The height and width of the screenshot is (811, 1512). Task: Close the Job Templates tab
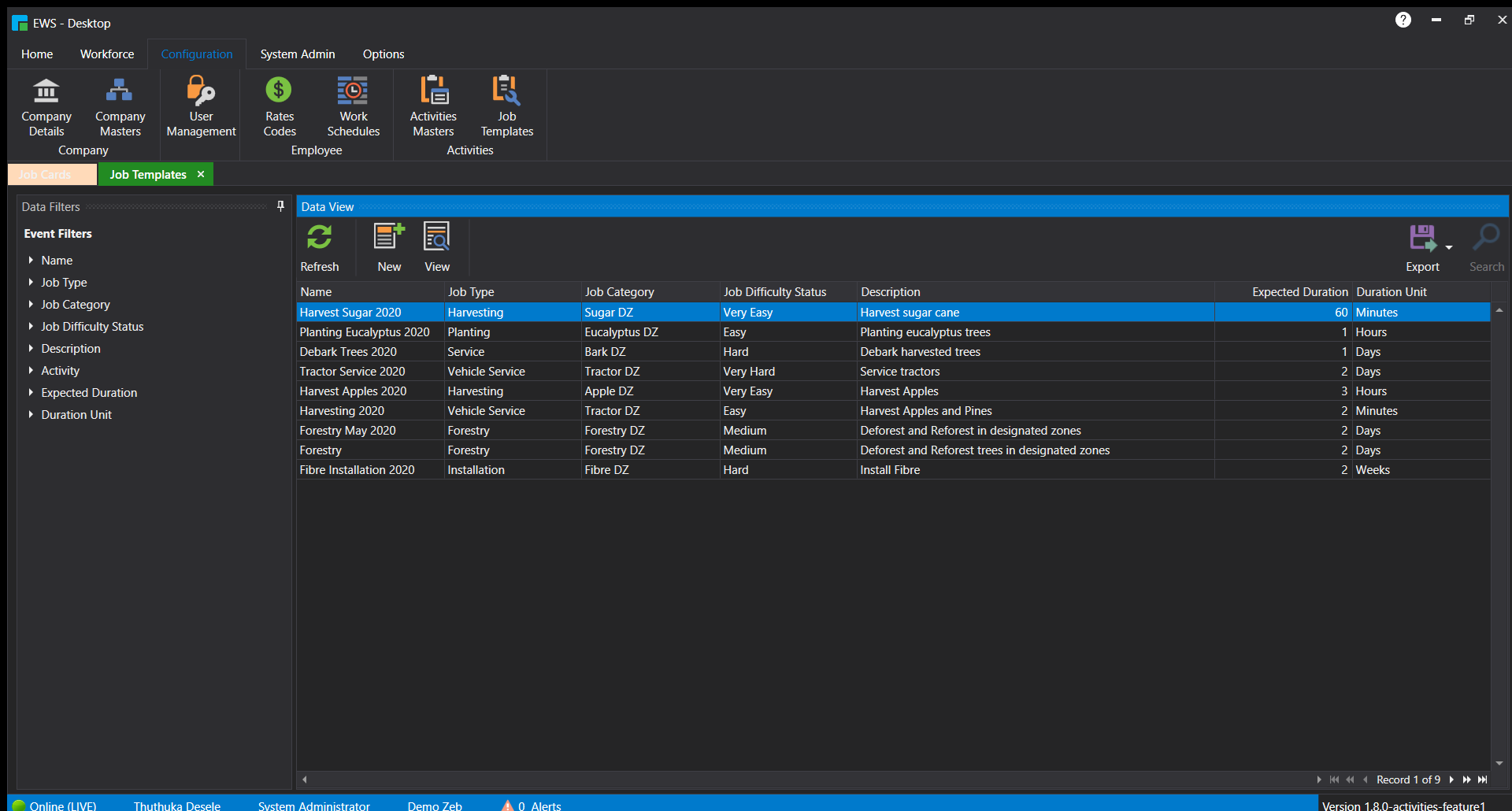click(201, 174)
